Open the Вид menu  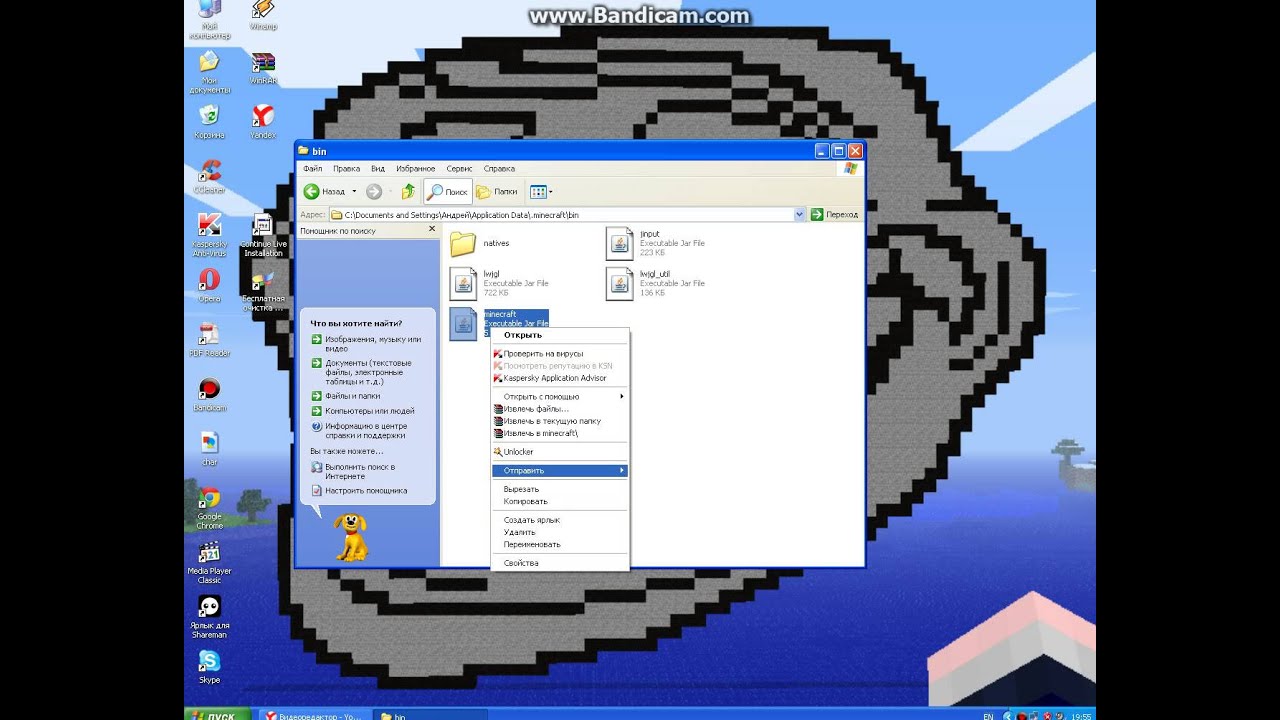tap(378, 169)
